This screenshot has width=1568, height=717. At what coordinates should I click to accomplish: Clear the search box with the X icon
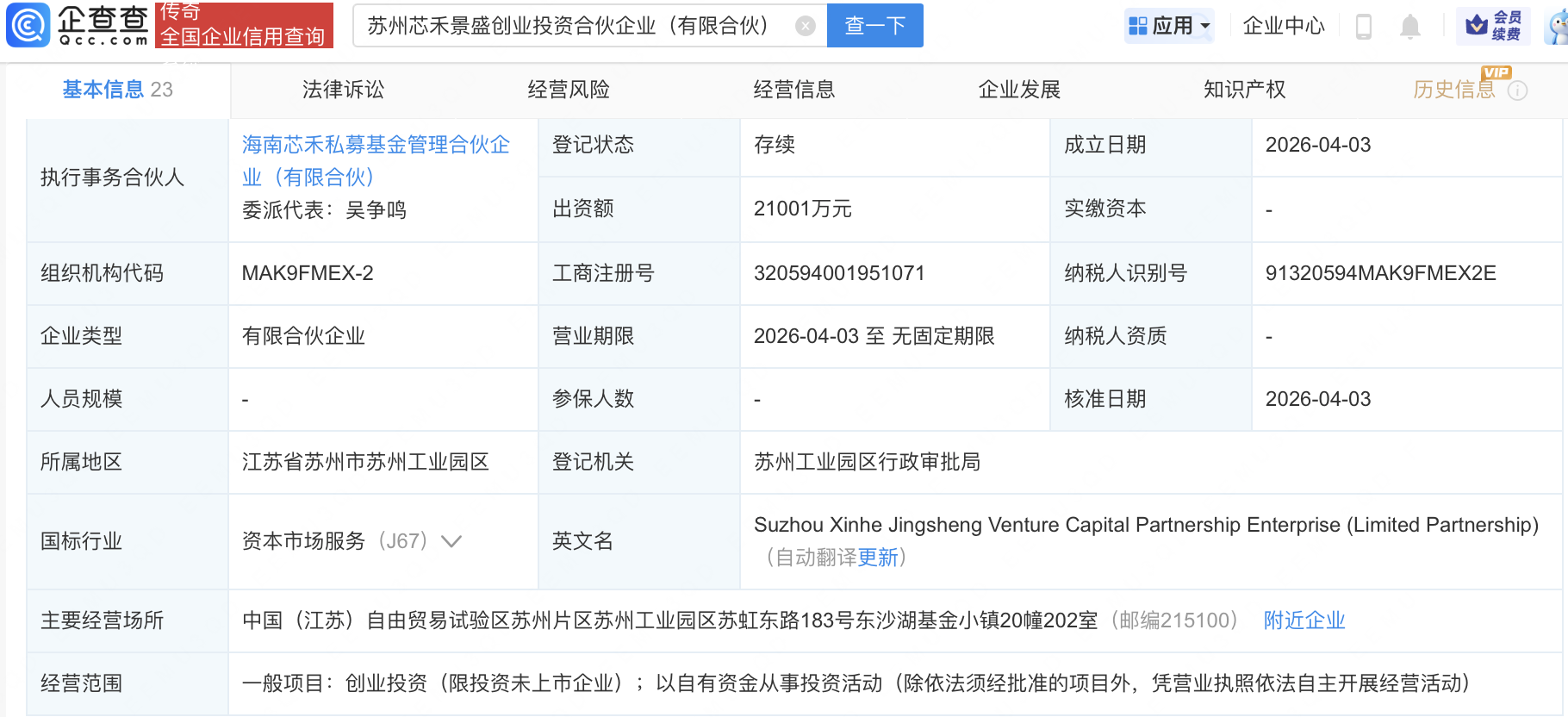806,26
